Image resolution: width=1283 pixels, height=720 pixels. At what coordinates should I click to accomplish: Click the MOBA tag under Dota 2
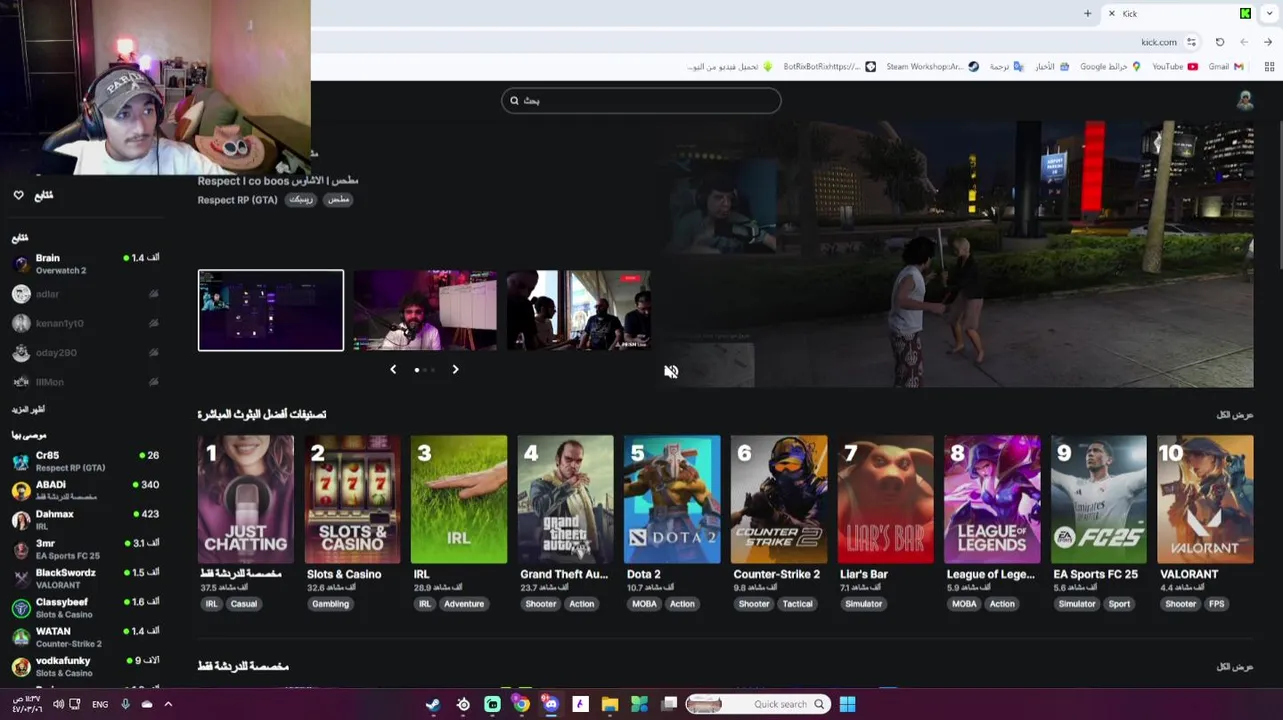pos(644,604)
